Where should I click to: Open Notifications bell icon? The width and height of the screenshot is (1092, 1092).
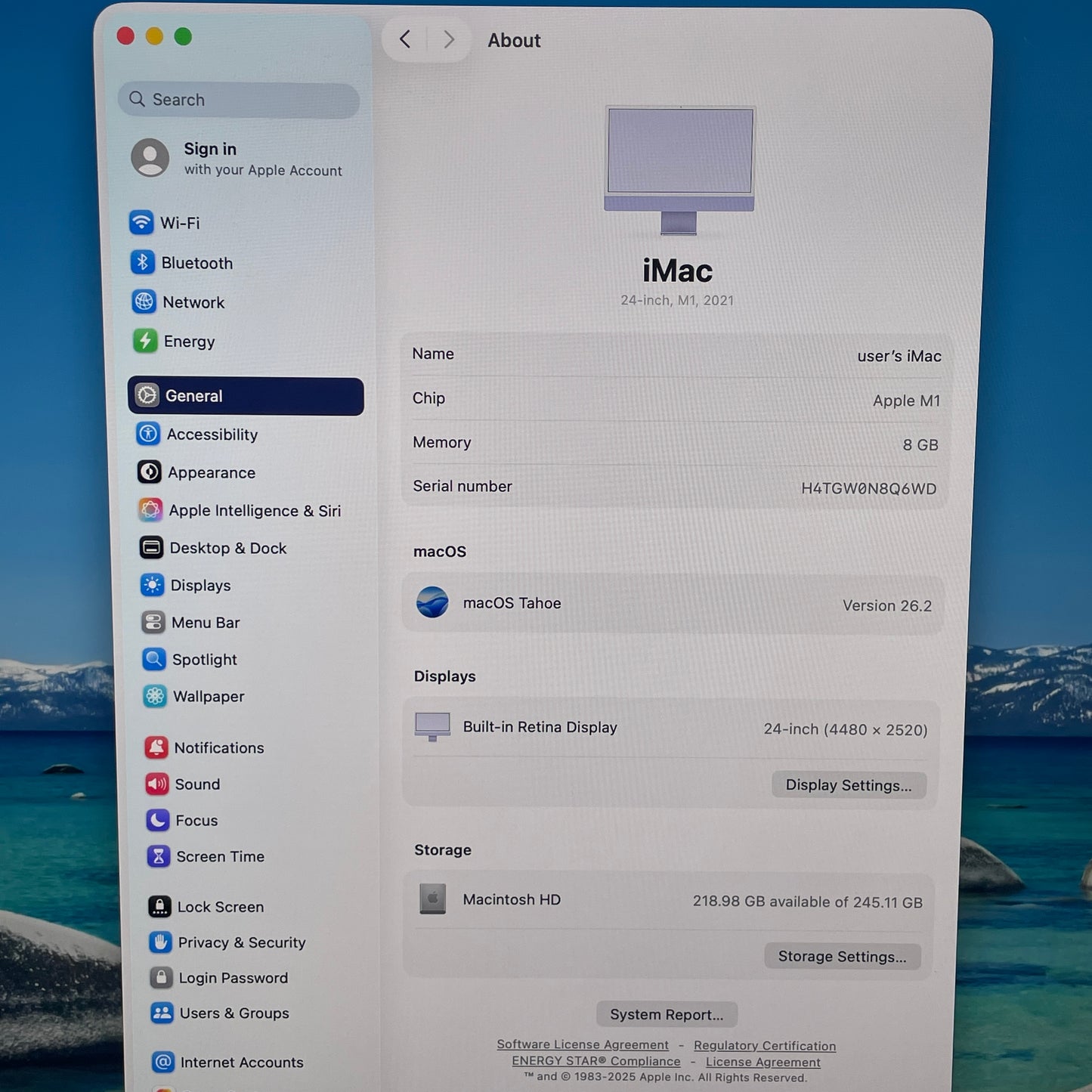[156, 747]
